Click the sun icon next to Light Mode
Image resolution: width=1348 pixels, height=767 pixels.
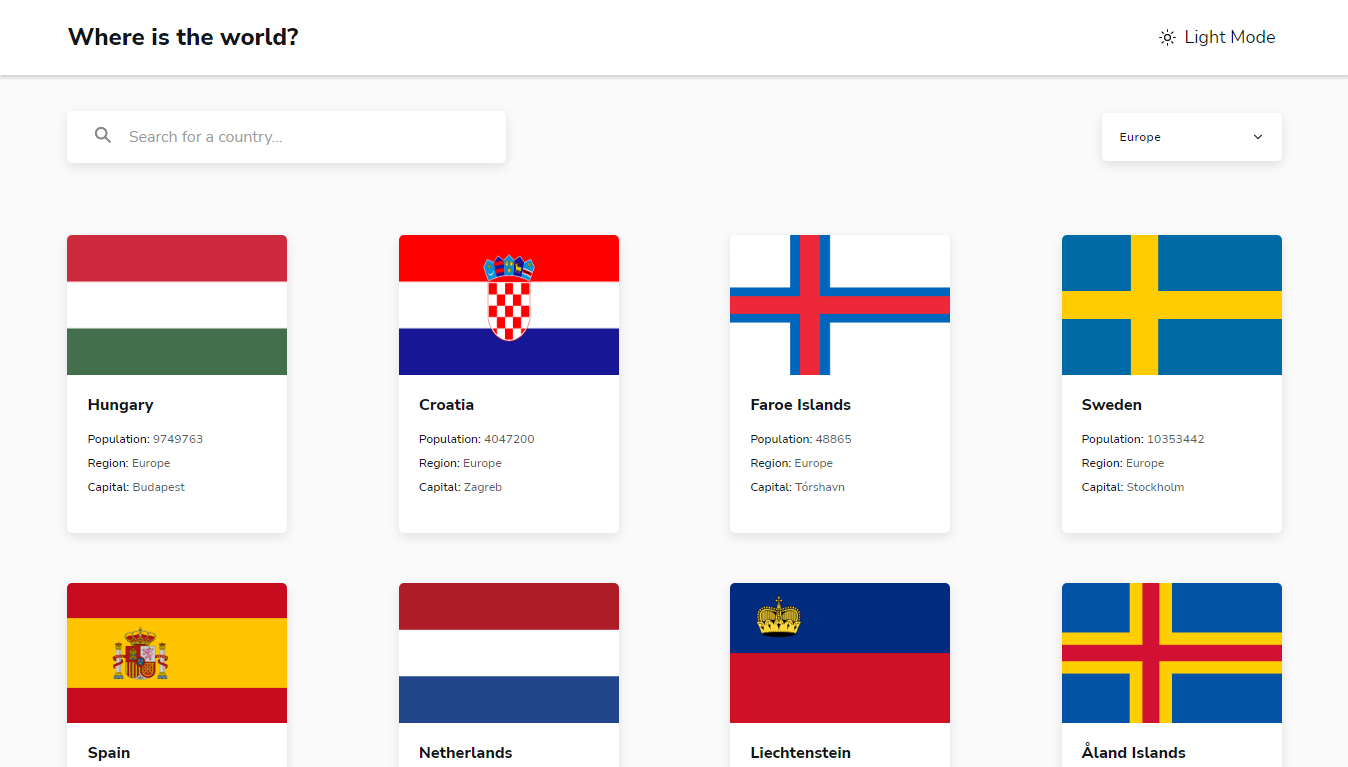click(1166, 37)
